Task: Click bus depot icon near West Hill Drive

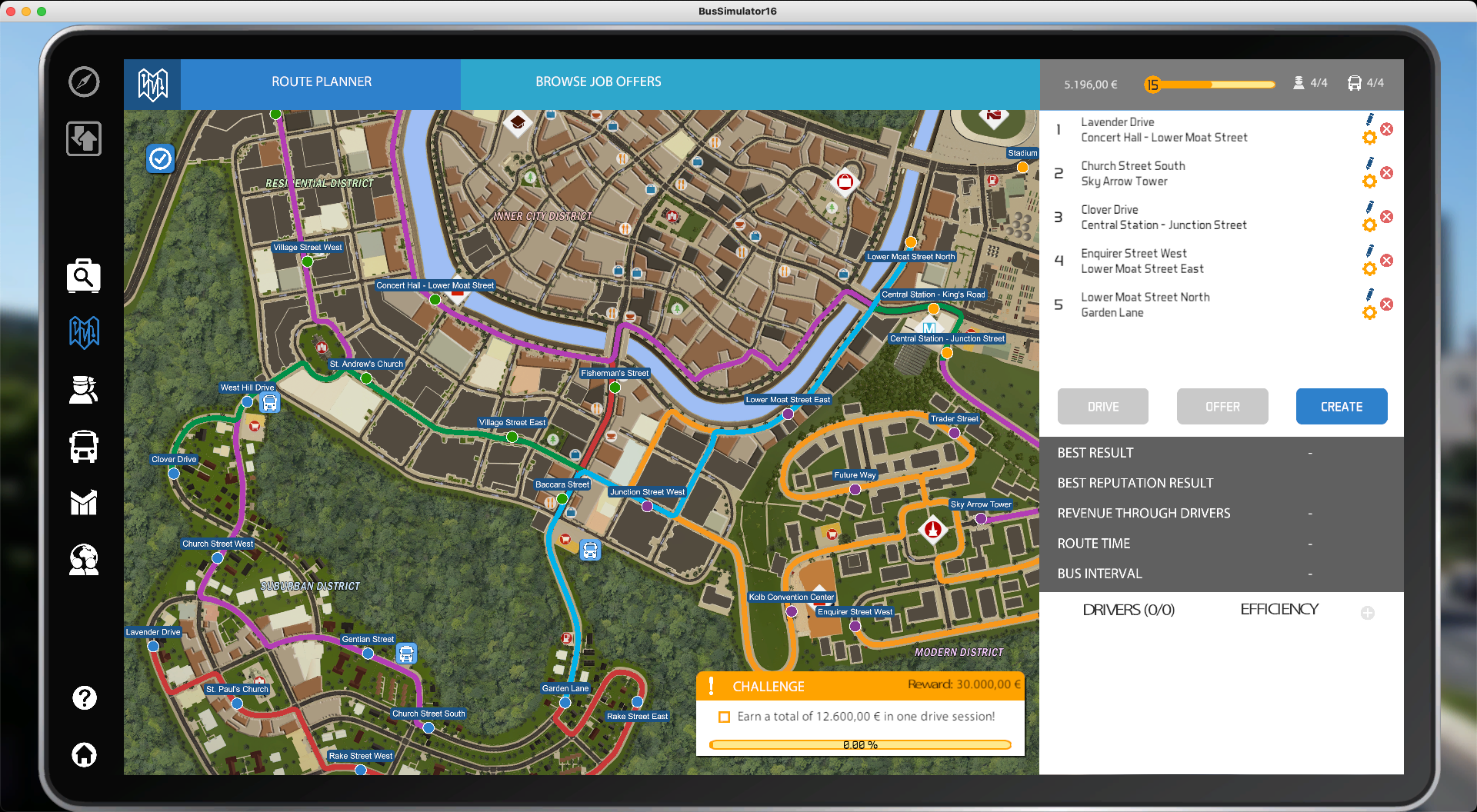Action: [x=269, y=402]
